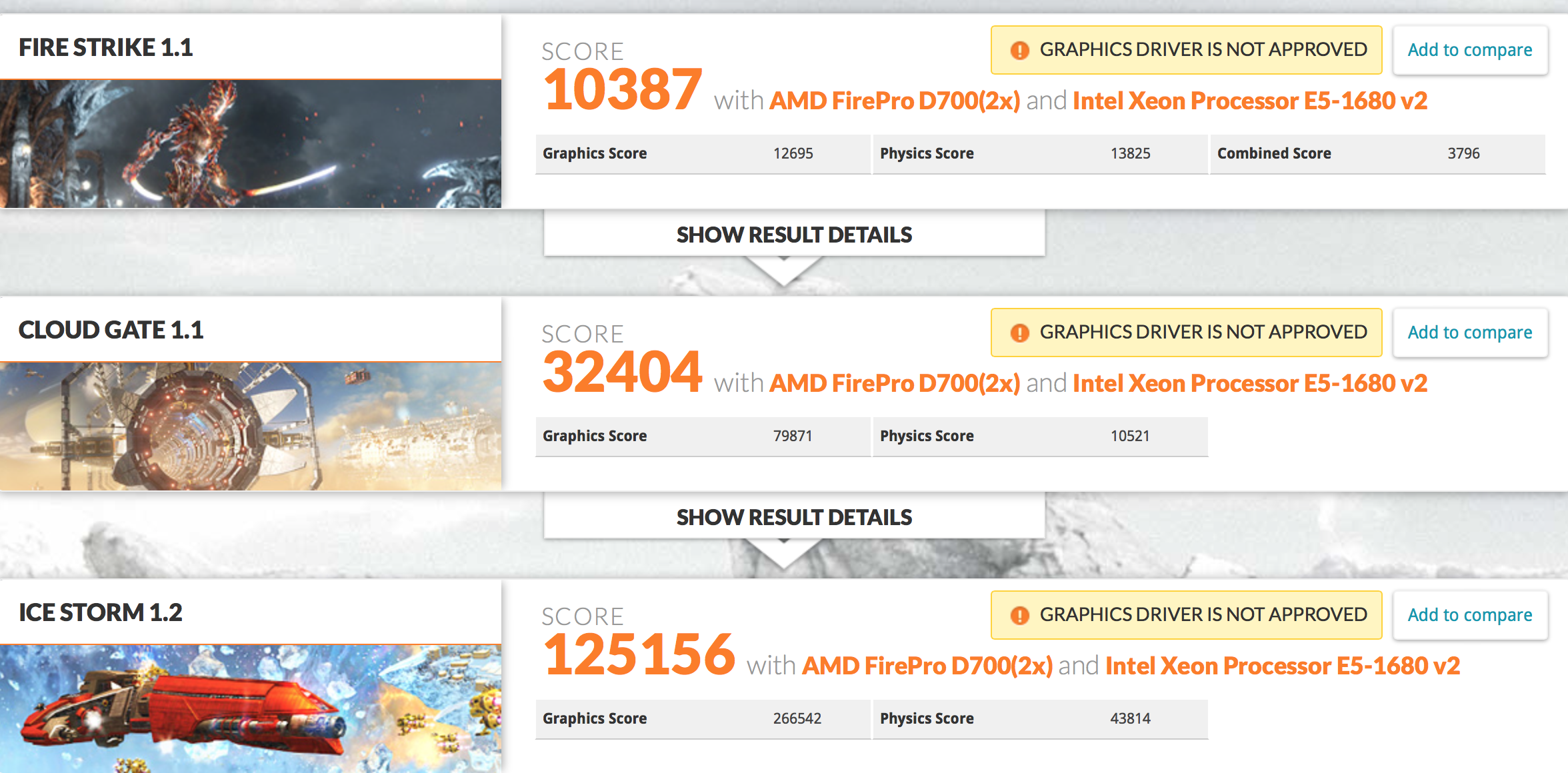Select the ICE STORM 1.2 heading

click(100, 612)
